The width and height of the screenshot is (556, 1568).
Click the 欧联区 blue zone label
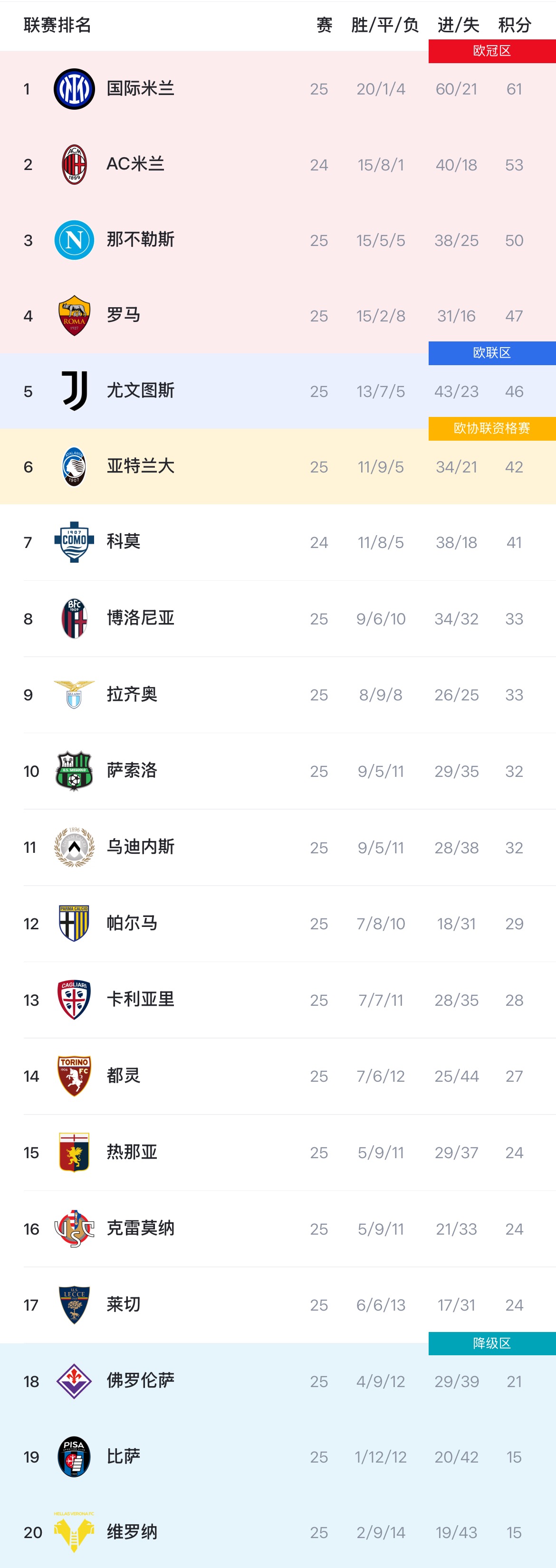click(x=492, y=353)
